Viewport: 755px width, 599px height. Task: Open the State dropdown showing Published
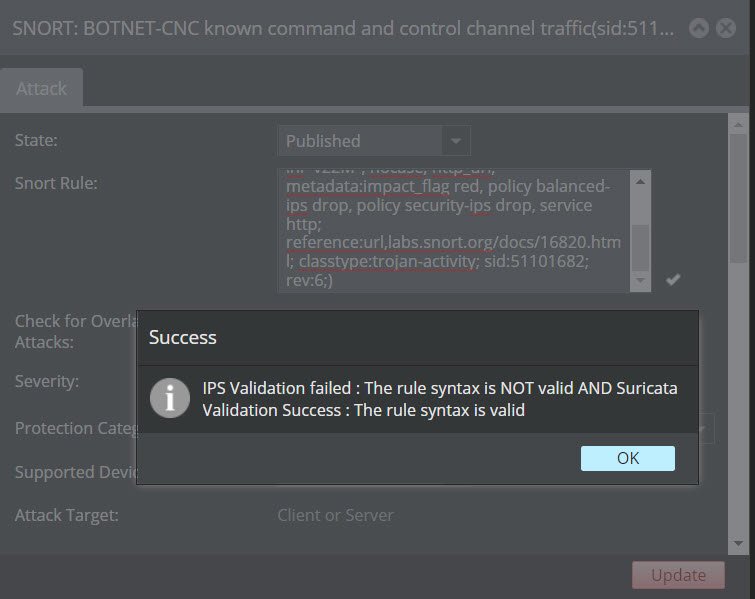tap(374, 141)
